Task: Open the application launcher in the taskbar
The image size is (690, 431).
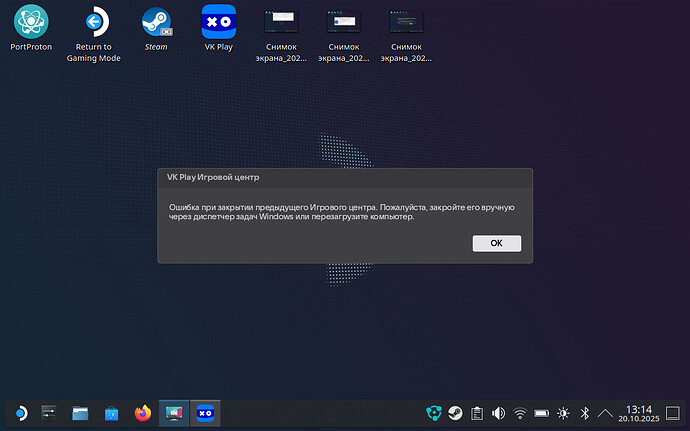Action: [x=19, y=412]
